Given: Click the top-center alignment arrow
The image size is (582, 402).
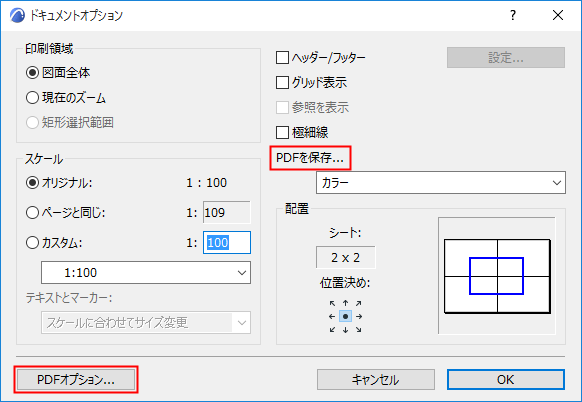Looking at the screenshot, I should [346, 303].
